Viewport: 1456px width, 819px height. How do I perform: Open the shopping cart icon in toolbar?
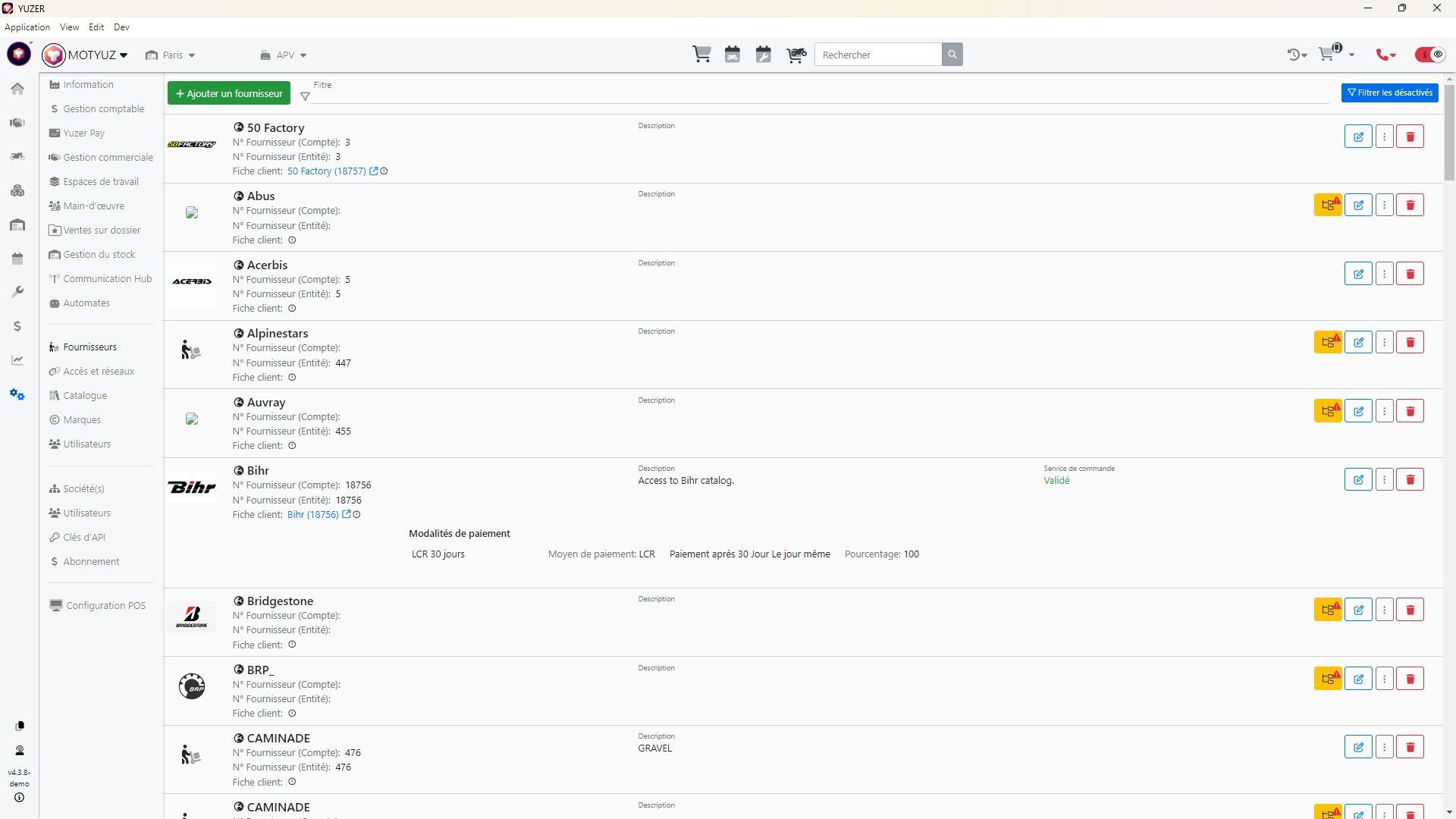point(701,55)
